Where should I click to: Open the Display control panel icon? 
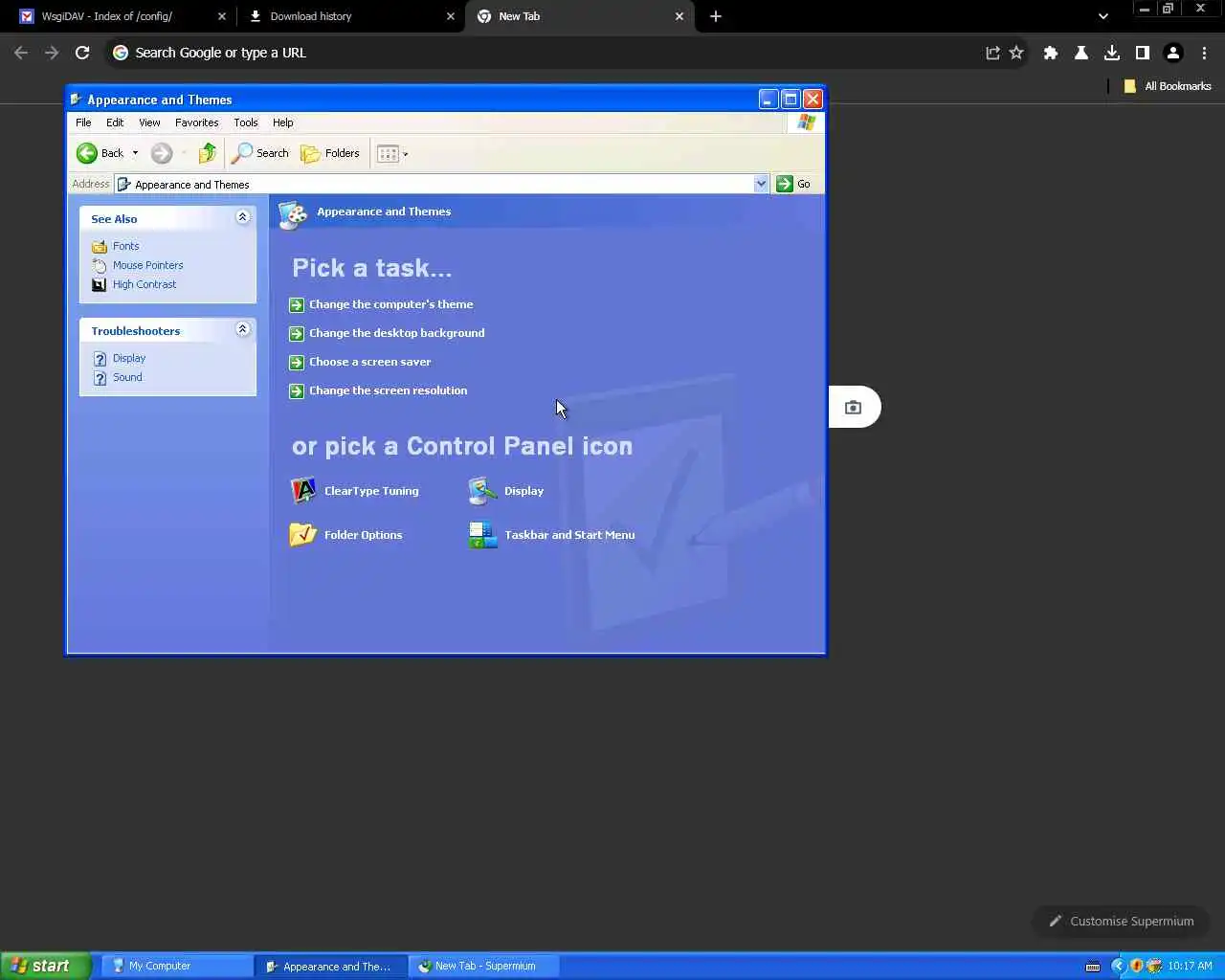[x=506, y=491]
